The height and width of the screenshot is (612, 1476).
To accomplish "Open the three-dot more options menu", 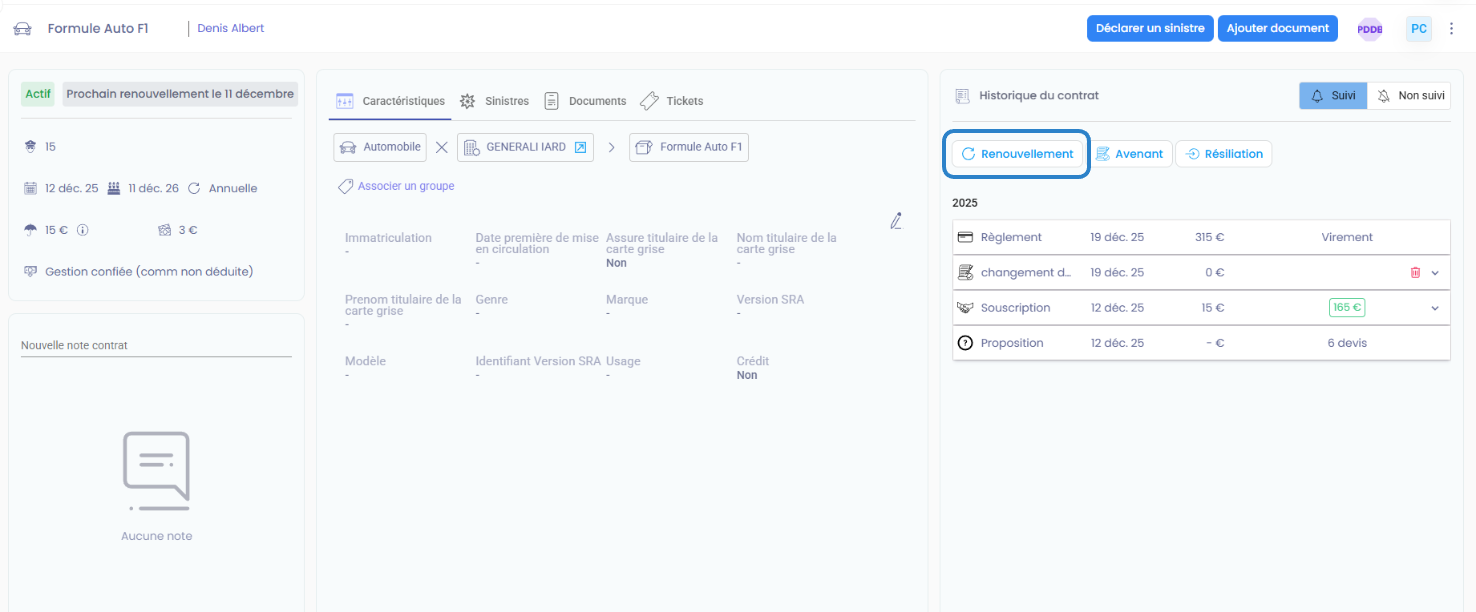I will [1452, 29].
